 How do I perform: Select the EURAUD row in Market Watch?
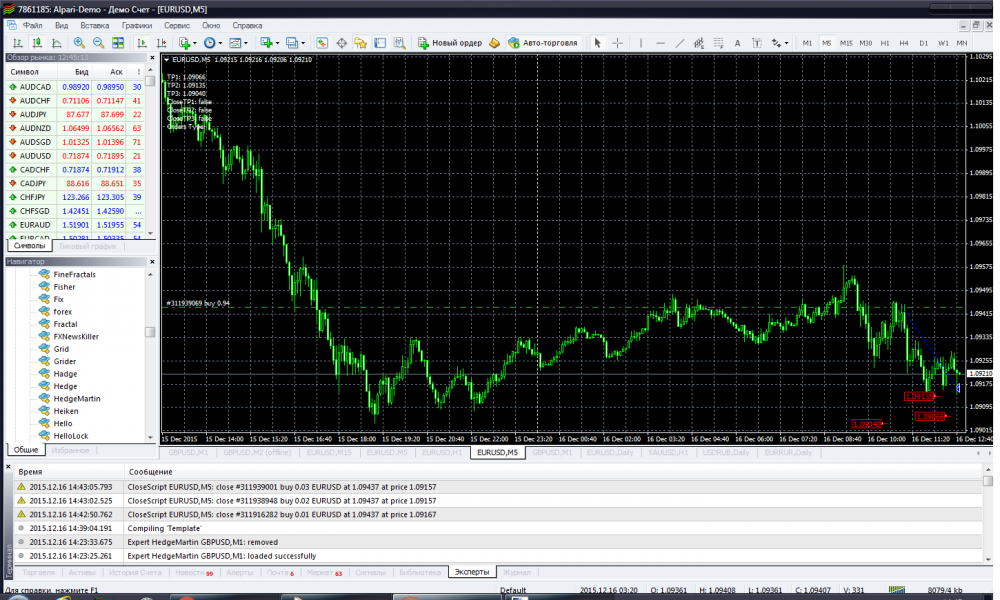point(75,225)
